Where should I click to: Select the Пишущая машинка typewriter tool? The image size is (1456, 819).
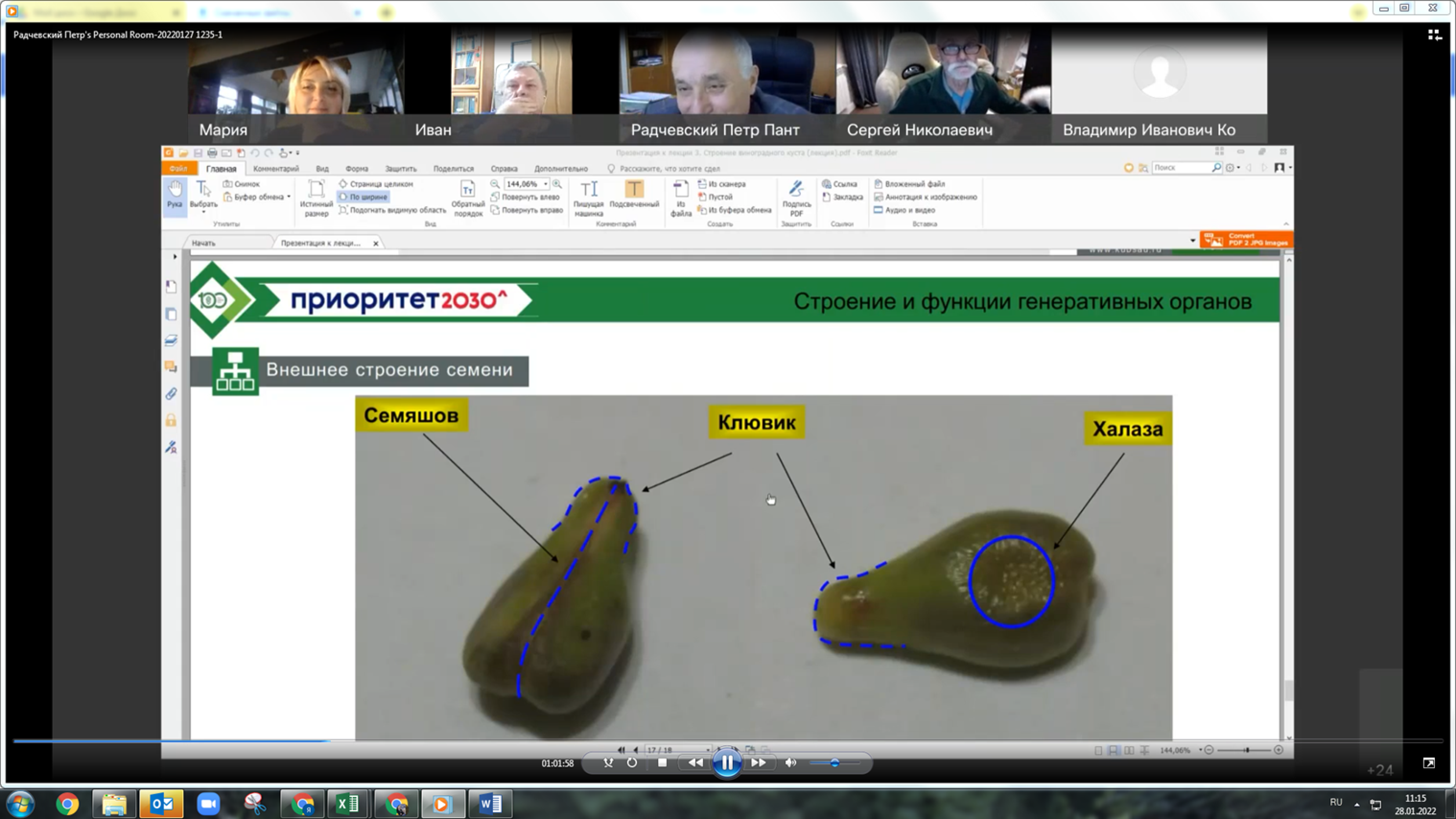588,199
